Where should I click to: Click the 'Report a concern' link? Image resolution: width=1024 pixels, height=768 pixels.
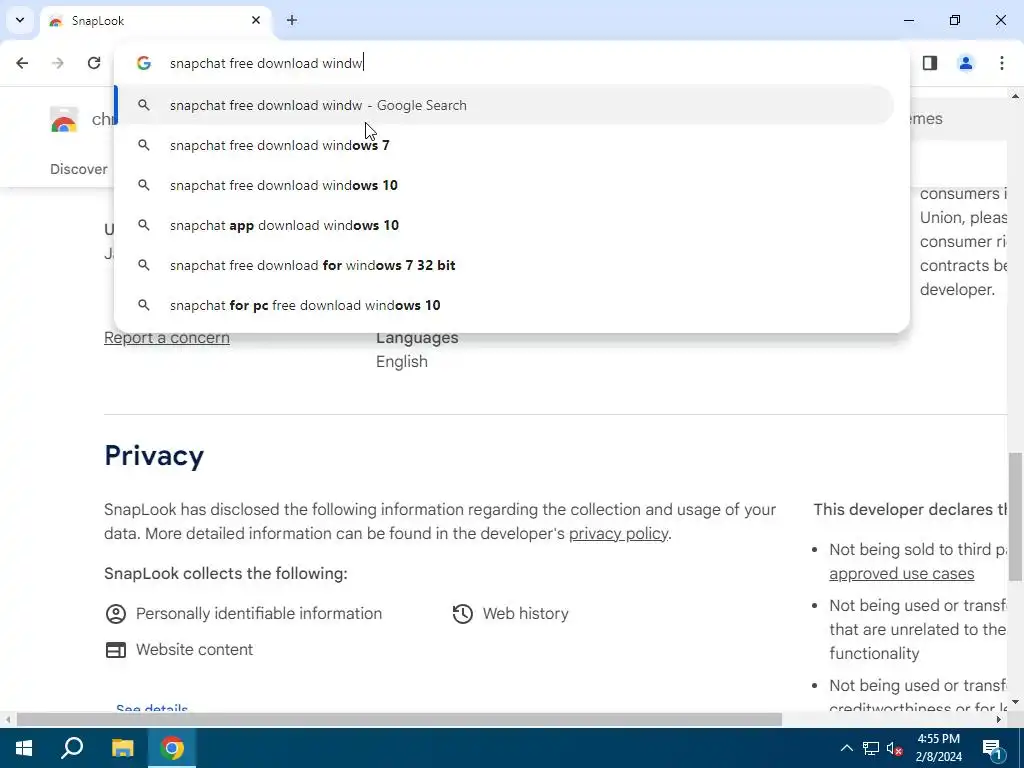(x=167, y=338)
